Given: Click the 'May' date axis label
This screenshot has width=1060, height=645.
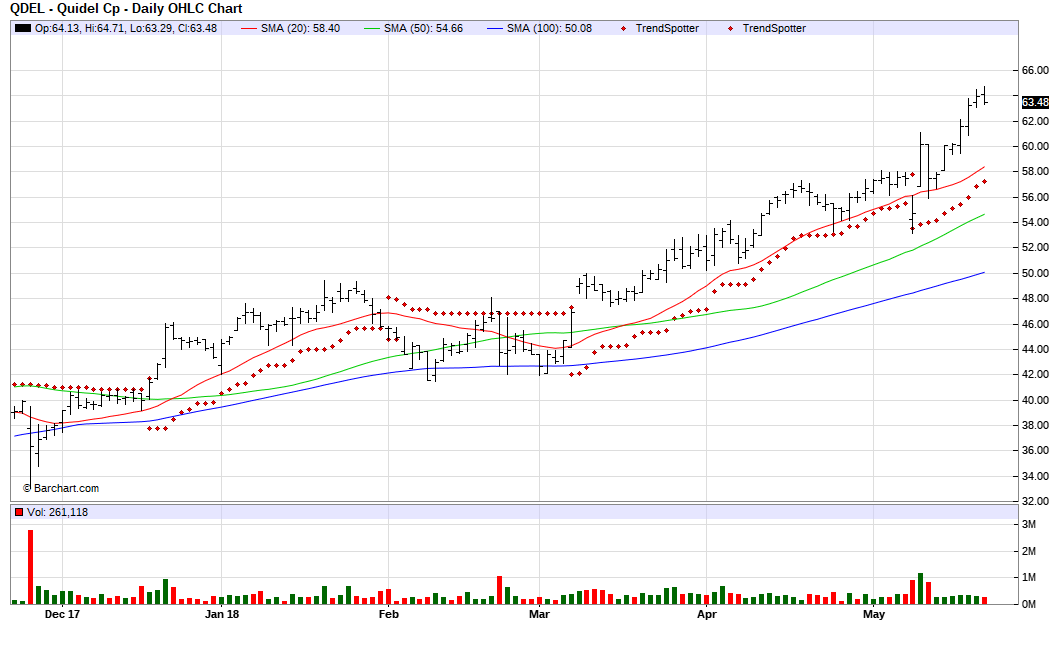Looking at the screenshot, I should point(873,615).
